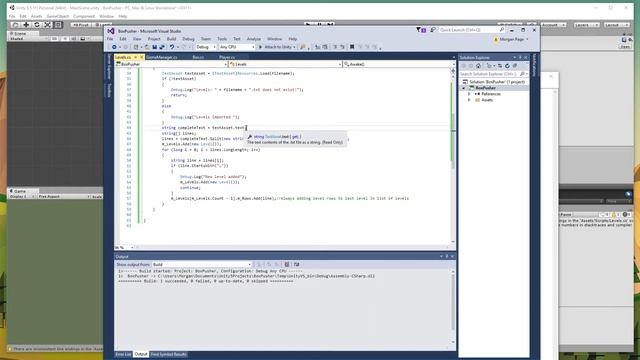Open Any CPU platform dropdown
The image size is (640, 360).
(x=237, y=47)
